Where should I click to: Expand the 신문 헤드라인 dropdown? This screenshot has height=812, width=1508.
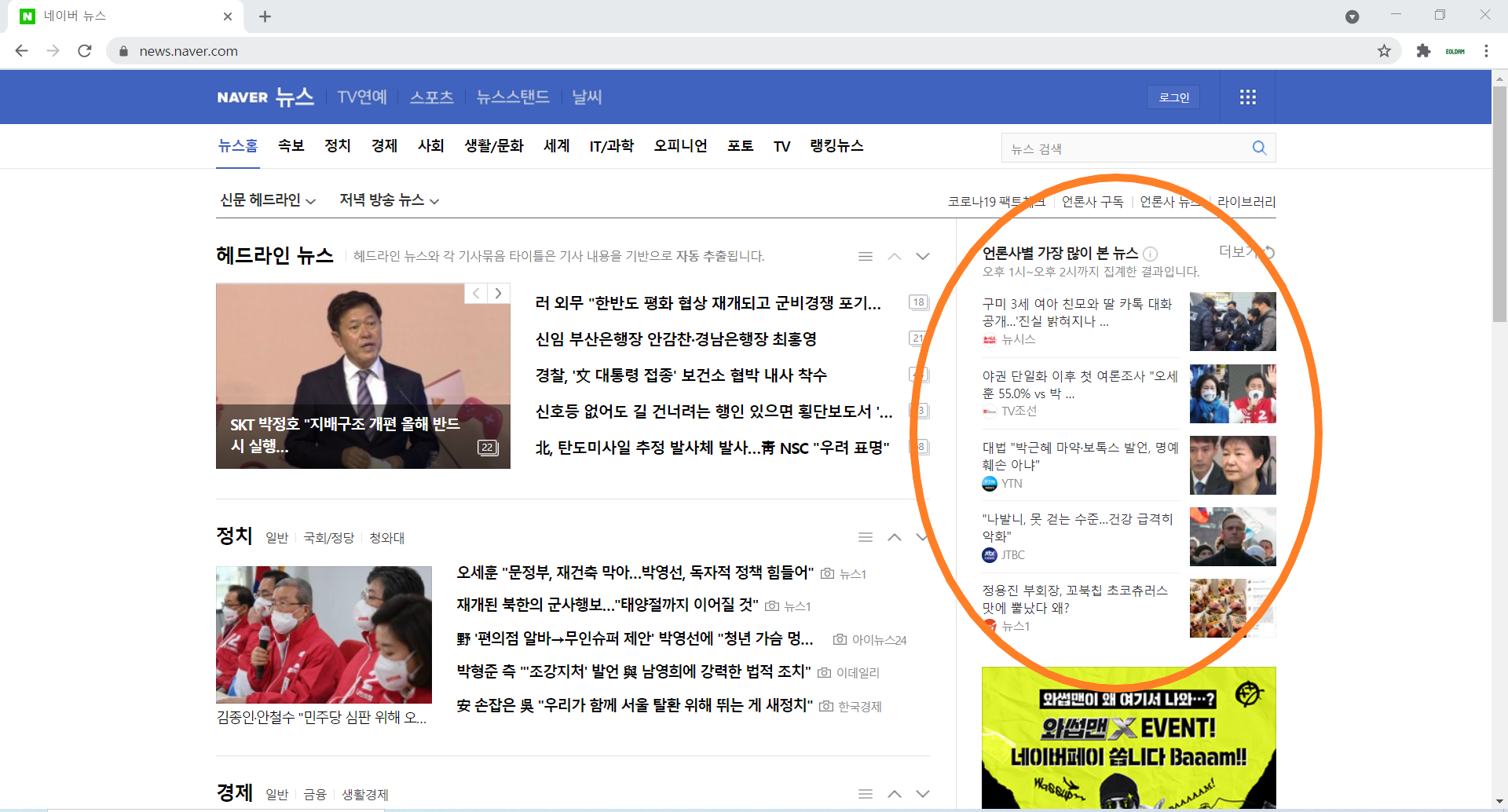click(x=268, y=200)
